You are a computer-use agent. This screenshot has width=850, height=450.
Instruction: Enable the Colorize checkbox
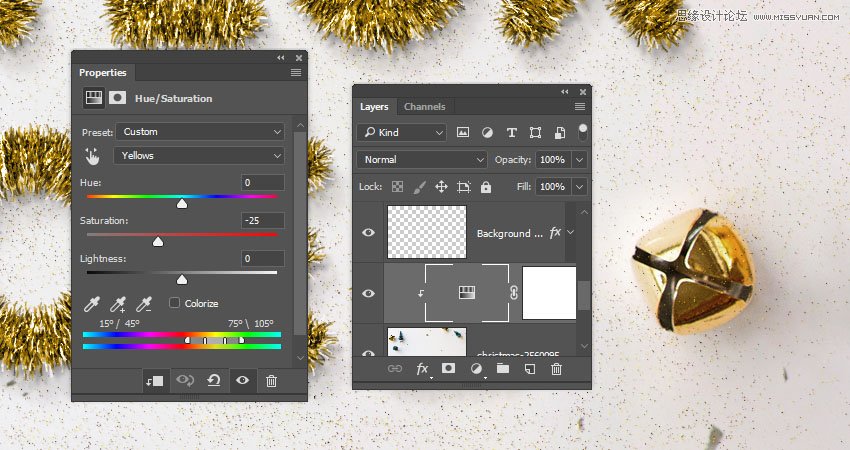click(x=175, y=303)
